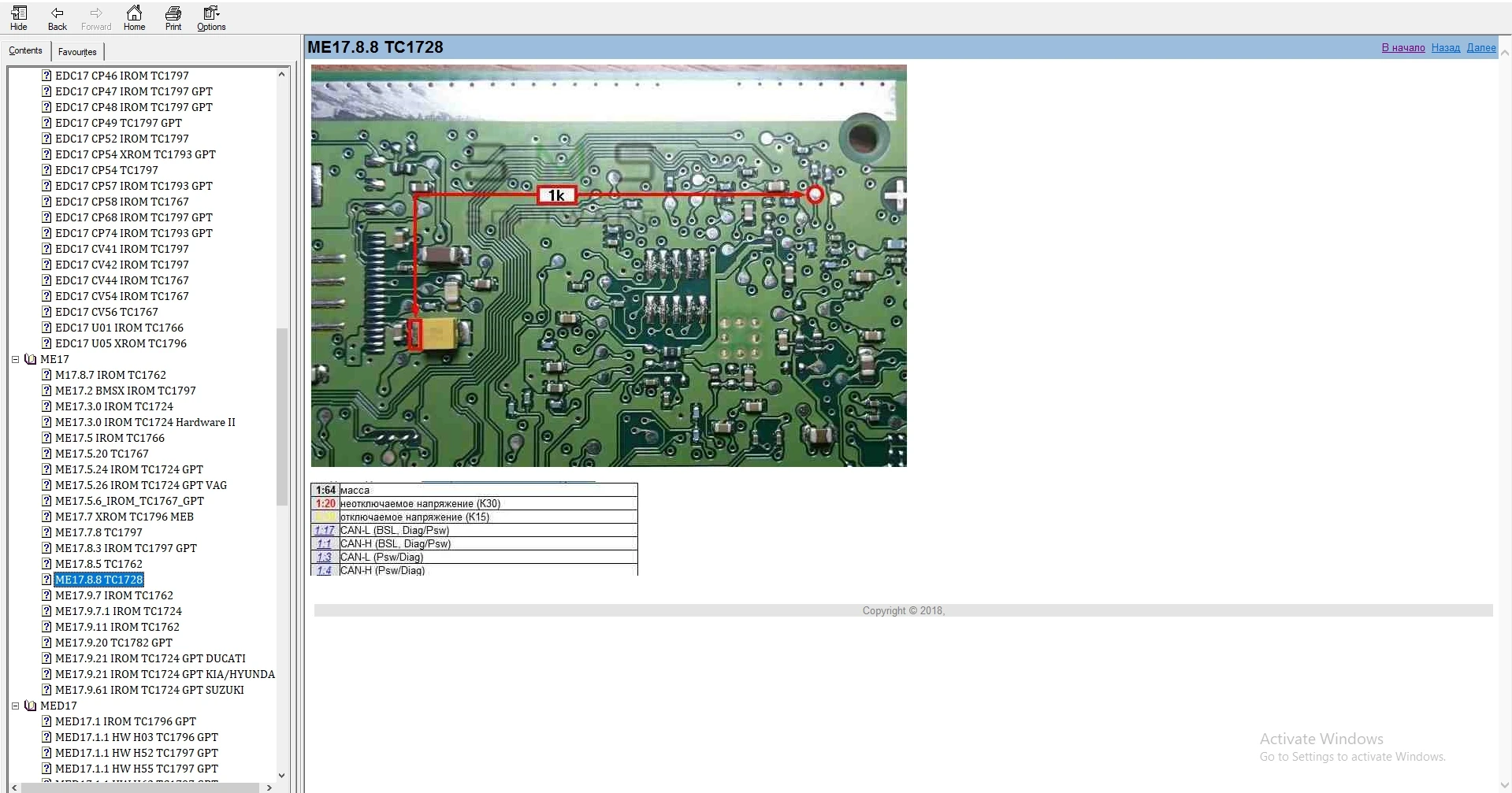Open the Далее link
Screen dimensions: 1512x793
1480,47
